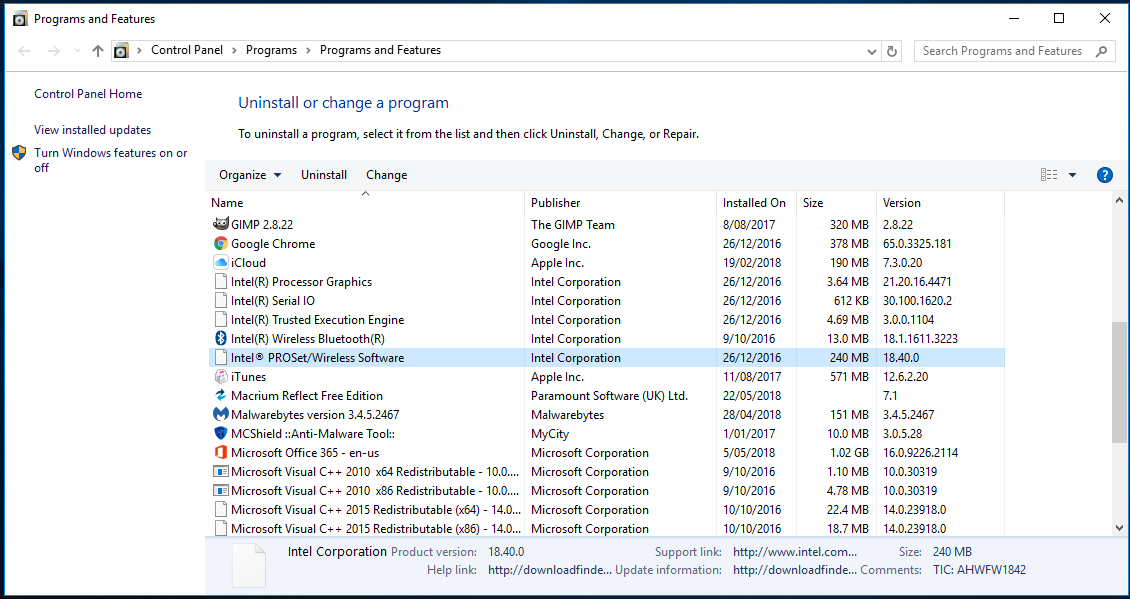Click the Control Panel icon in address bar

tap(121, 50)
